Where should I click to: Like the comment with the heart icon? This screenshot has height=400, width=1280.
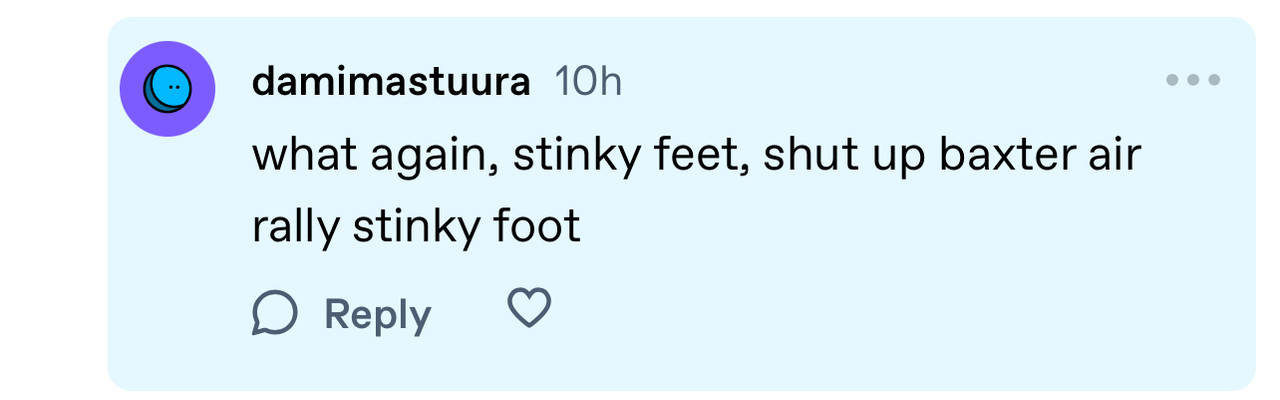529,308
